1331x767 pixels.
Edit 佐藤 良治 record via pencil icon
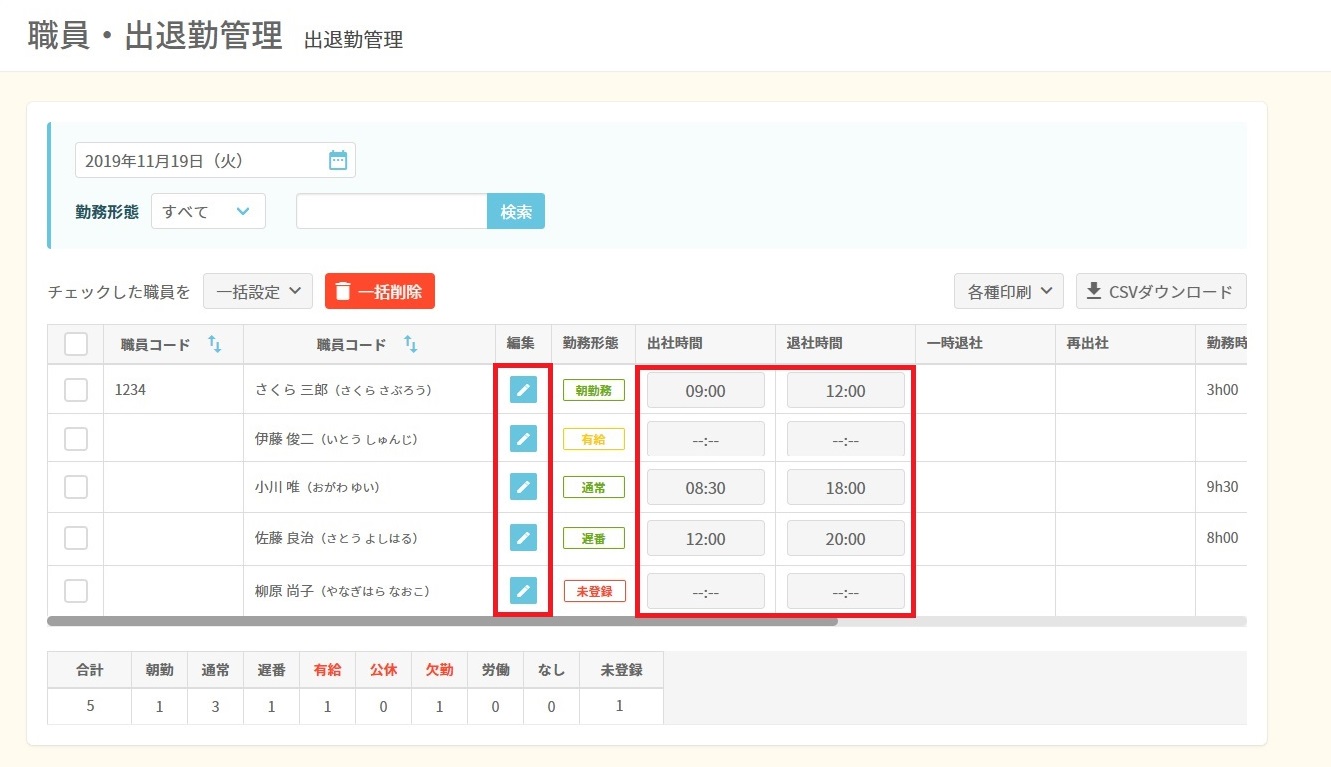pos(523,538)
